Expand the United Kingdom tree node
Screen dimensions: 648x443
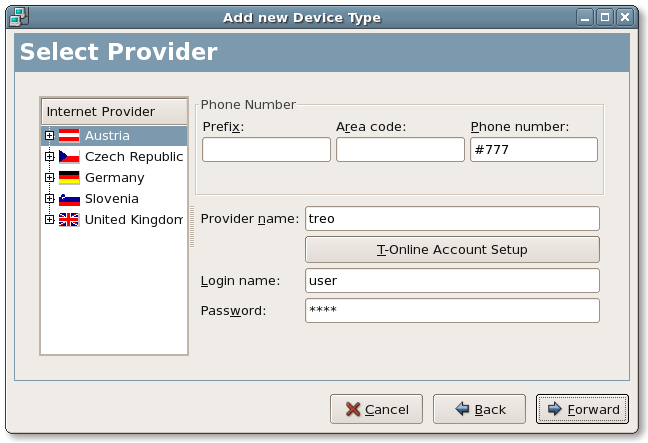[50, 219]
